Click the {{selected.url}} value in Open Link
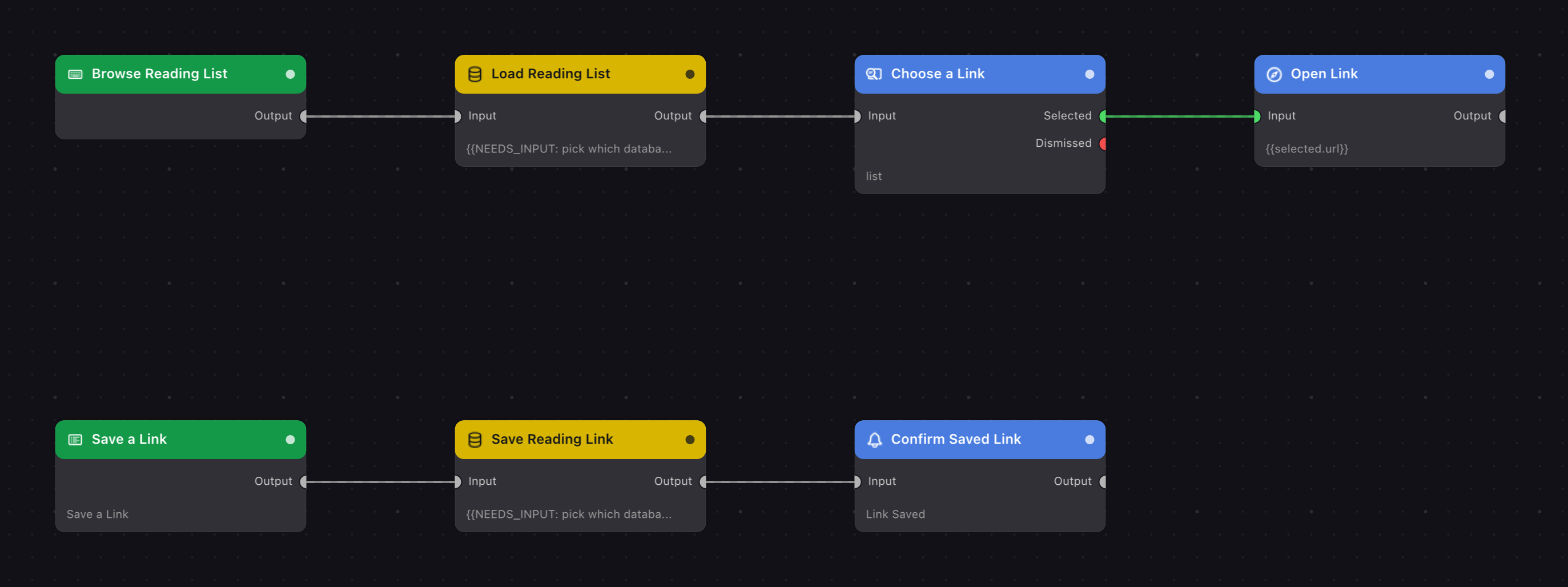 point(1307,148)
